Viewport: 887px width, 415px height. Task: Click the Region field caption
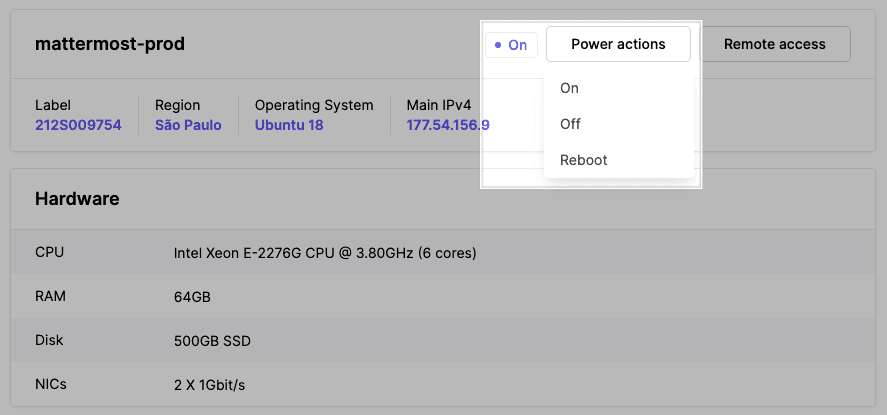177,105
